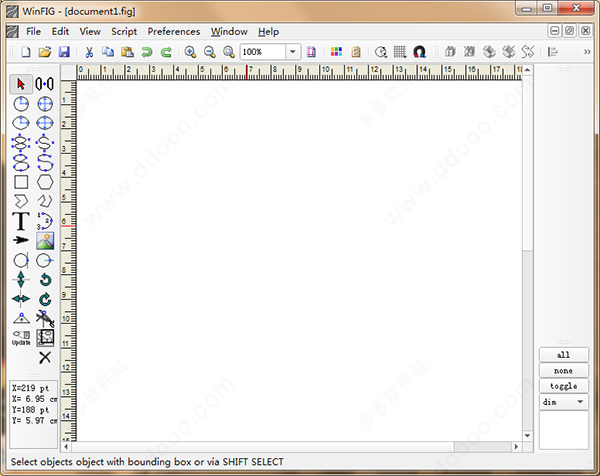The height and width of the screenshot is (476, 600).
Task: Select the rectangle box tool
Action: tap(21, 182)
